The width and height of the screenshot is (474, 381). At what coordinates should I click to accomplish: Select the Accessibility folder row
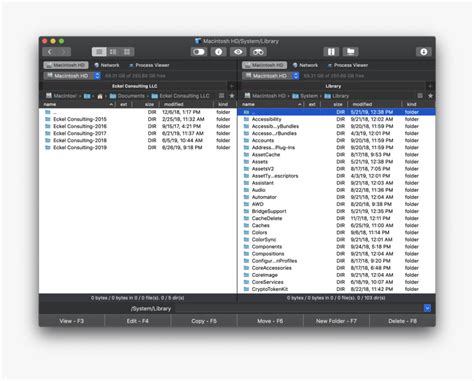coord(336,119)
